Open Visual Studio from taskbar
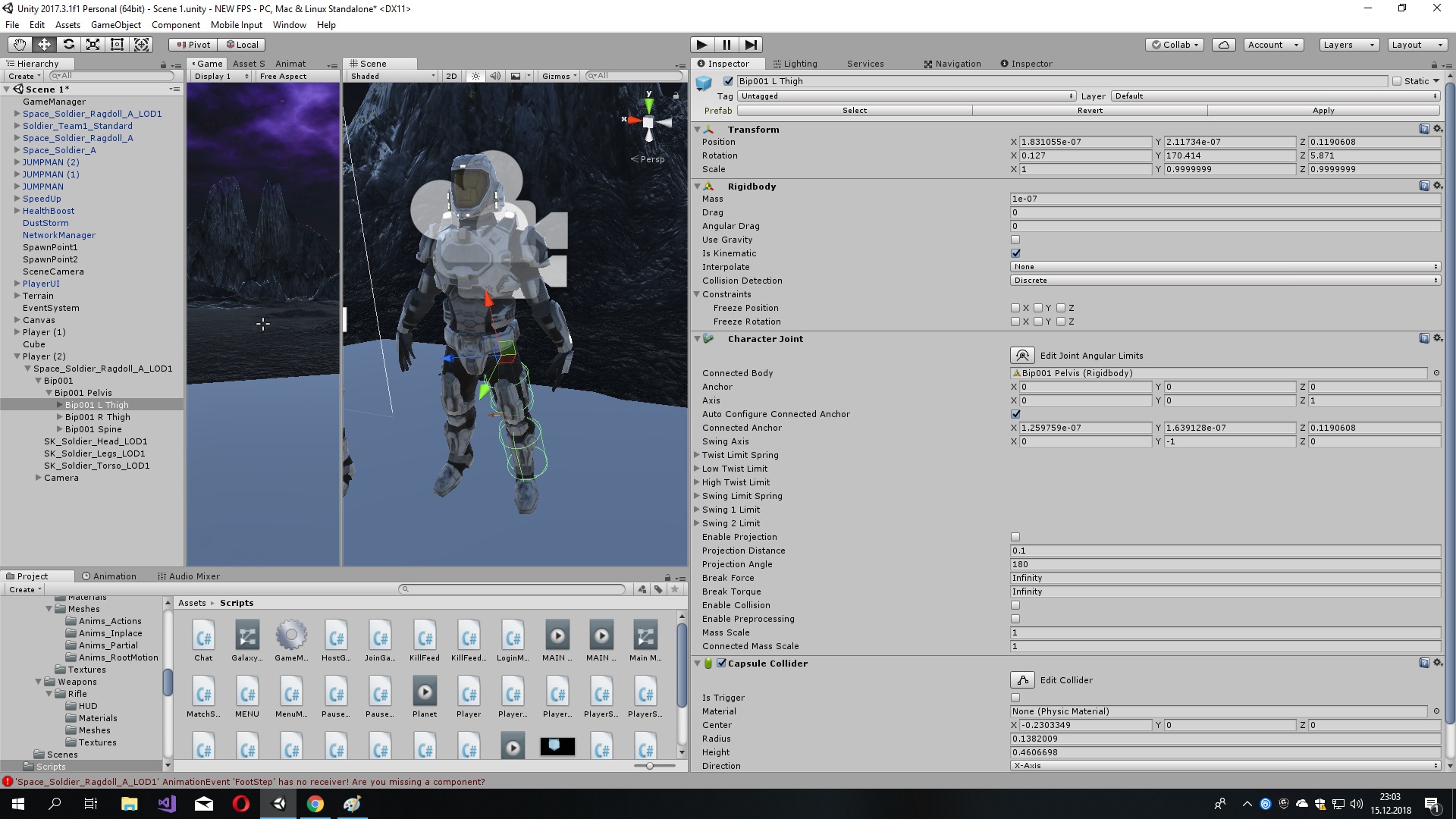Image resolution: width=1456 pixels, height=819 pixels. coord(167,804)
